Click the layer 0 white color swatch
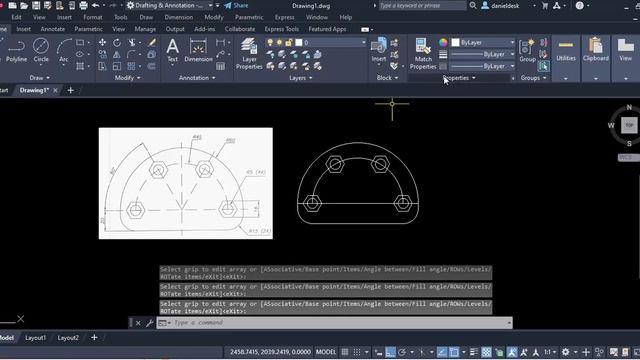 (x=299, y=42)
